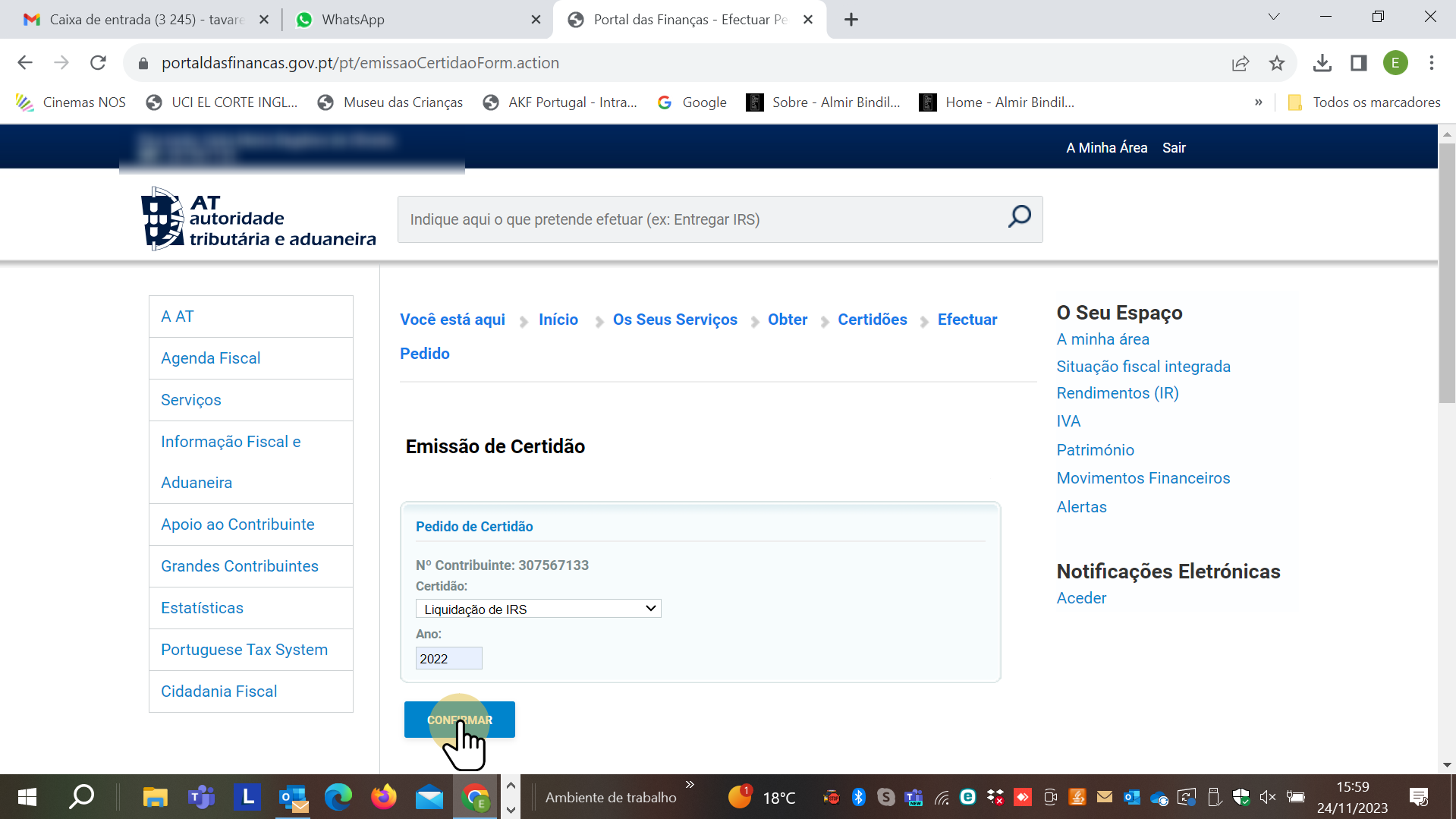The image size is (1456, 819).
Task: Reload the current page
Action: coord(98,63)
